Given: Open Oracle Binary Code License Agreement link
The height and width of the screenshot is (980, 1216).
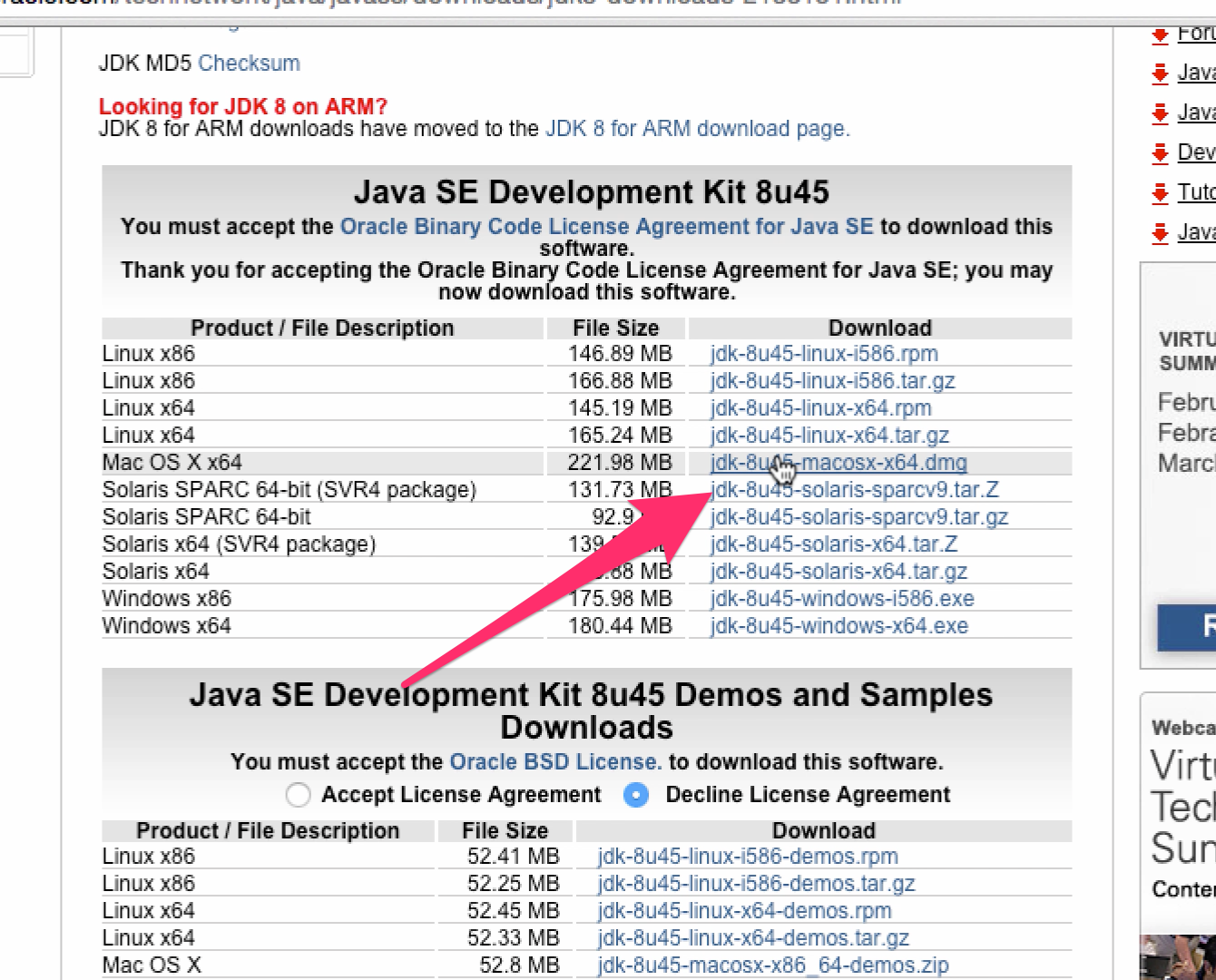Looking at the screenshot, I should [x=606, y=227].
